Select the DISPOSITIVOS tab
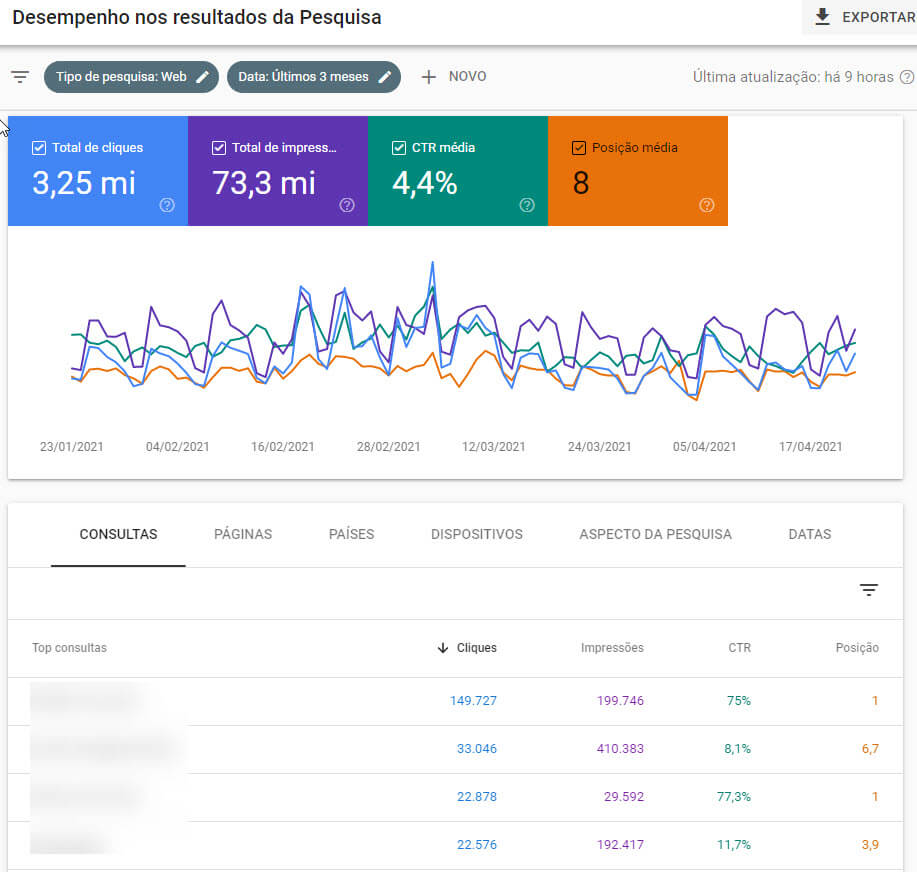 (476, 534)
